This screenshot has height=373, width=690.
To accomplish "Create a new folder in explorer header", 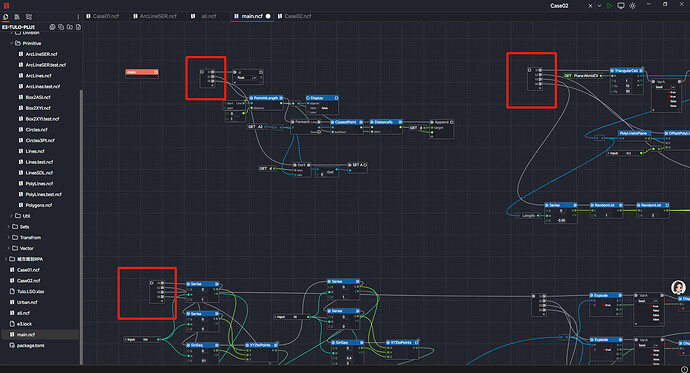I will (70, 27).
